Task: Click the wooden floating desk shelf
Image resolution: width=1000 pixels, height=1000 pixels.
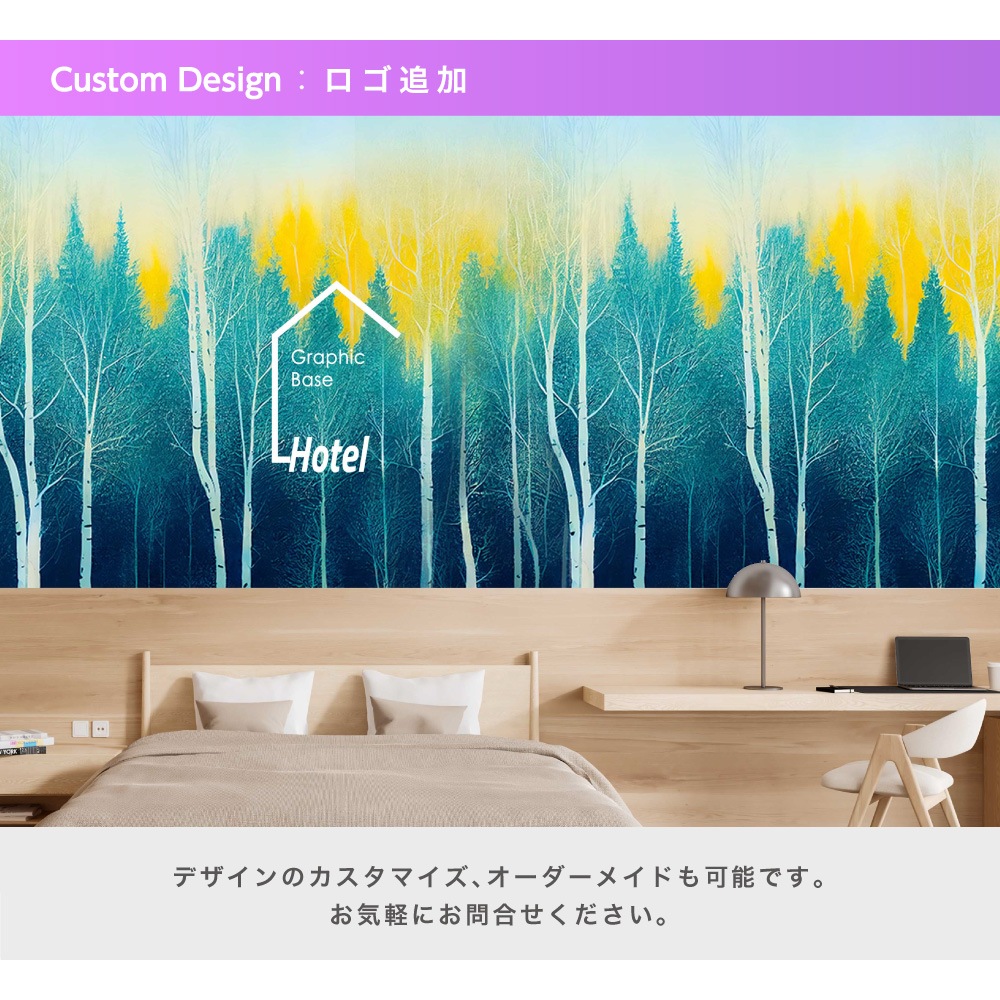Action: pos(788,700)
